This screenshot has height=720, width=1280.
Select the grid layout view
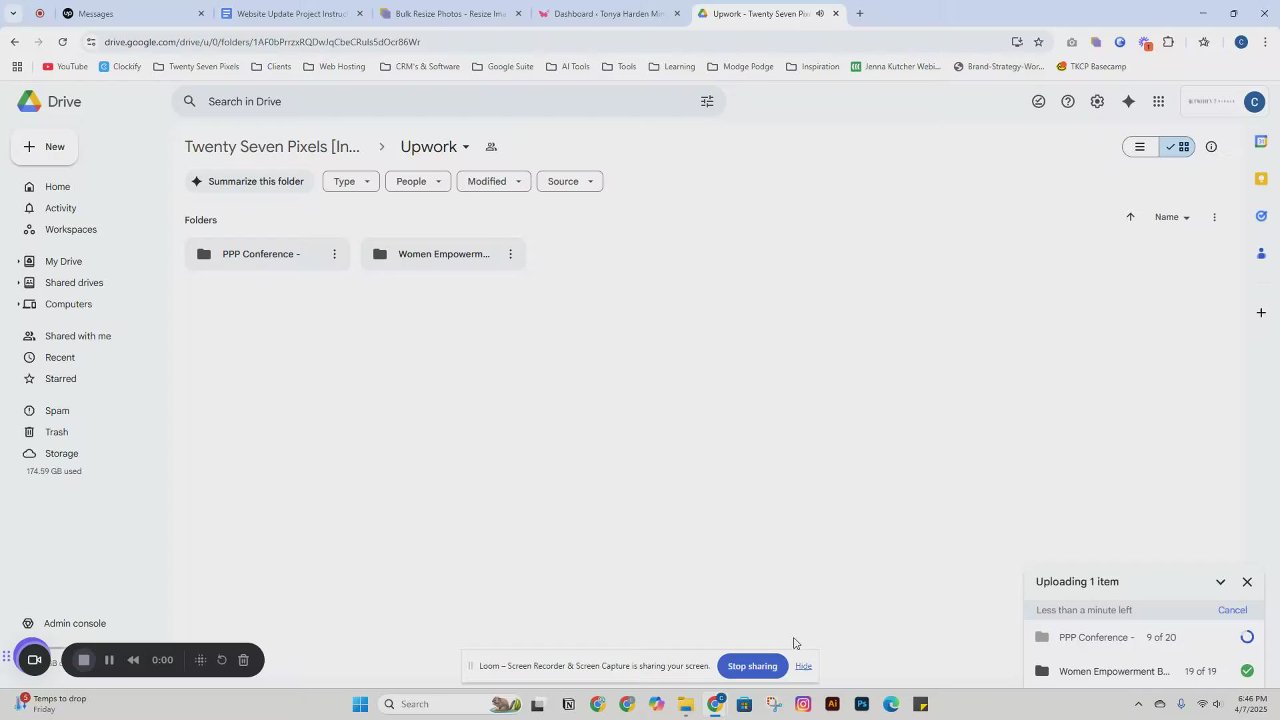1177,147
